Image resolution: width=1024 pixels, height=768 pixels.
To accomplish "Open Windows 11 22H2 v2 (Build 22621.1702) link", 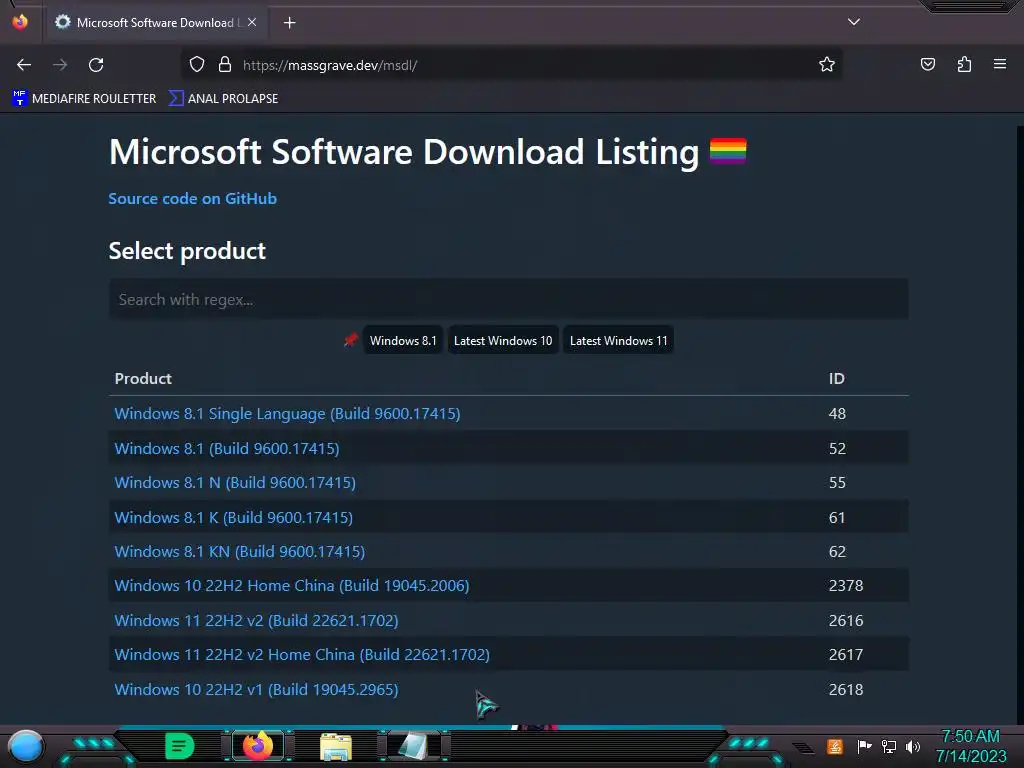I will [256, 620].
